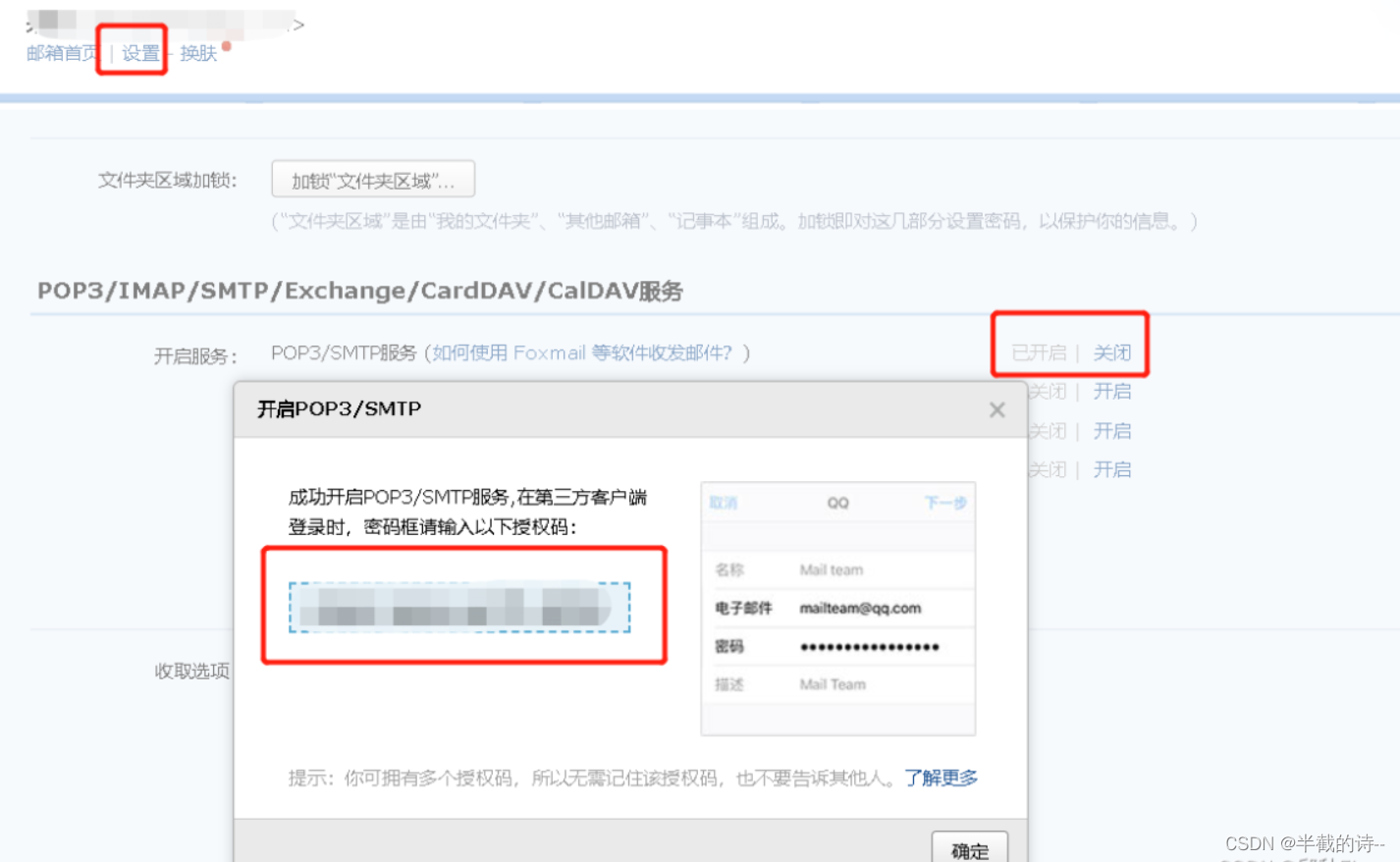Click the 开启POP3/SMTP dialog title

(339, 408)
